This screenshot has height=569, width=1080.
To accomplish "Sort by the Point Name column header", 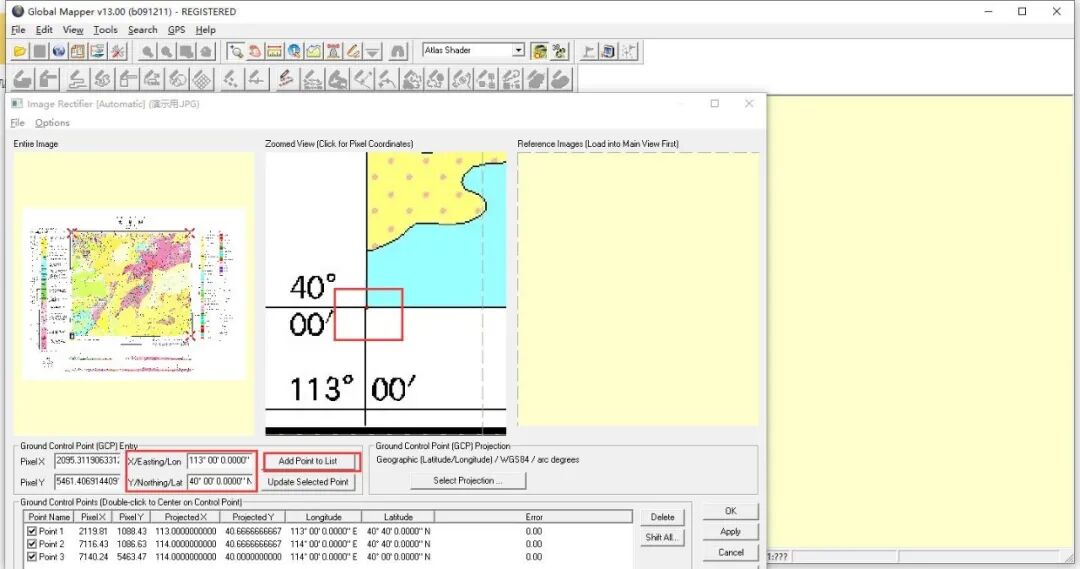I will tap(49, 517).
